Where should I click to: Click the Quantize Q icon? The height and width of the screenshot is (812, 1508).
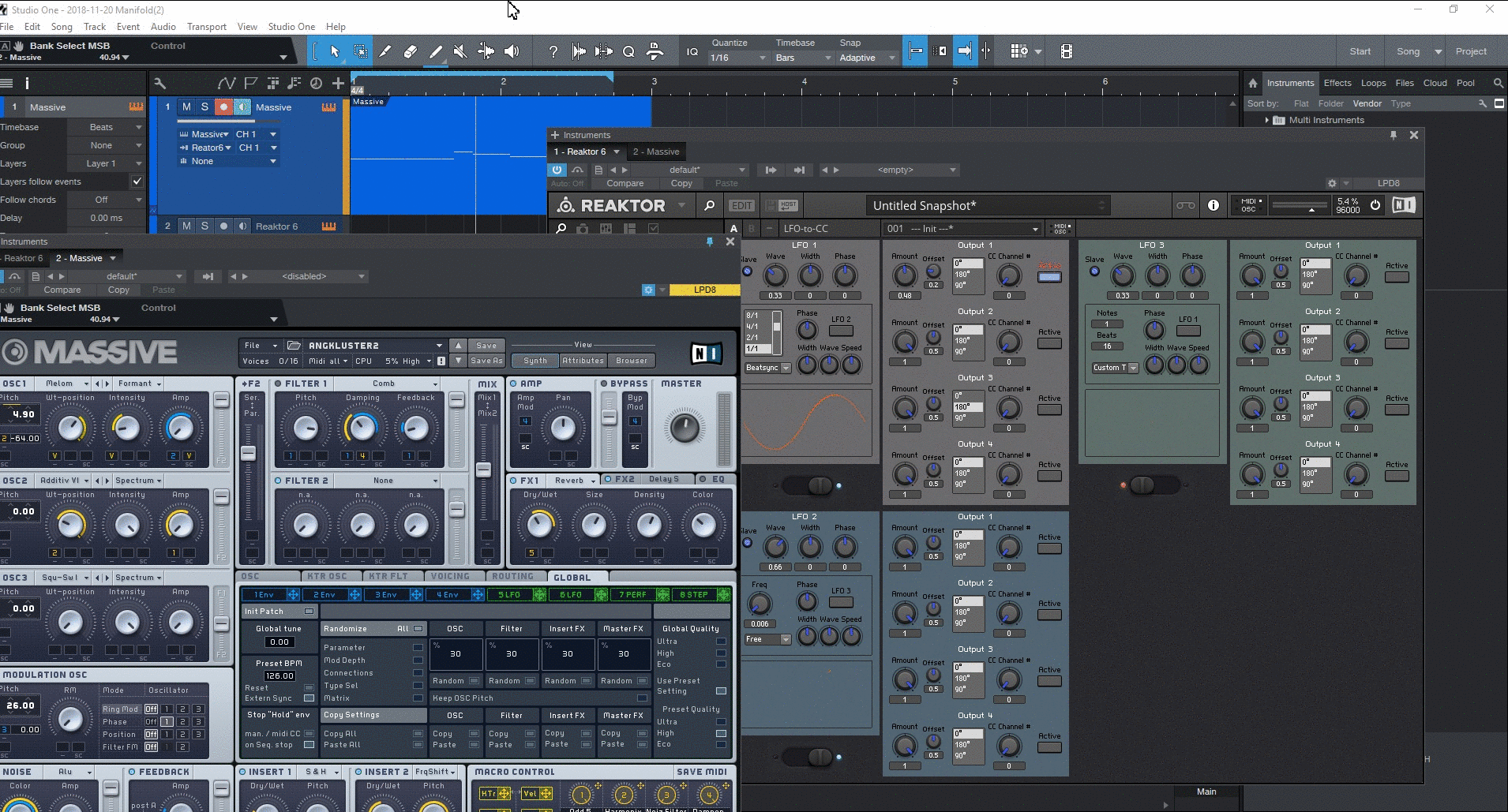click(x=628, y=51)
